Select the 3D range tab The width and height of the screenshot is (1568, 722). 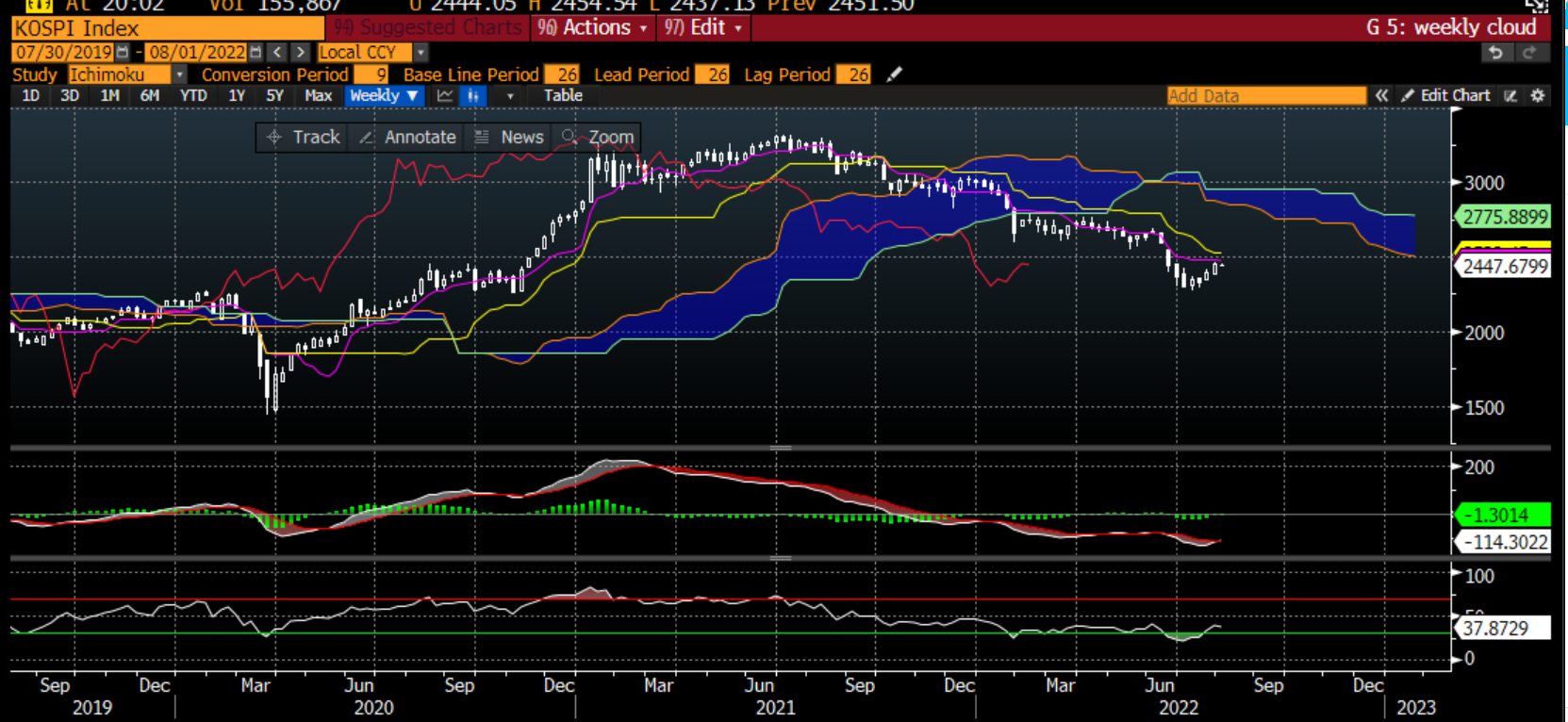tap(70, 95)
